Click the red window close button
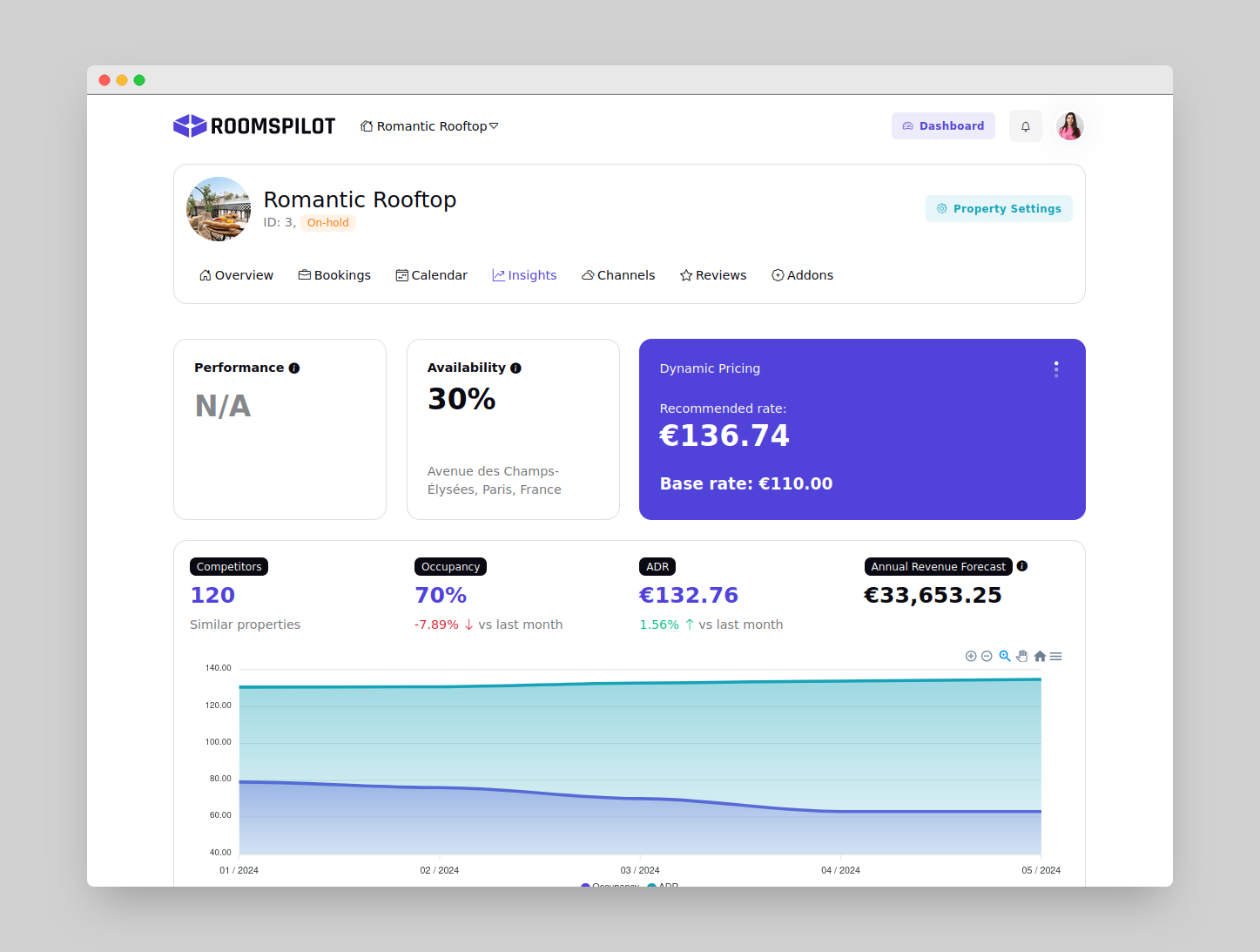Screen dimensions: 1260x952 104,80
